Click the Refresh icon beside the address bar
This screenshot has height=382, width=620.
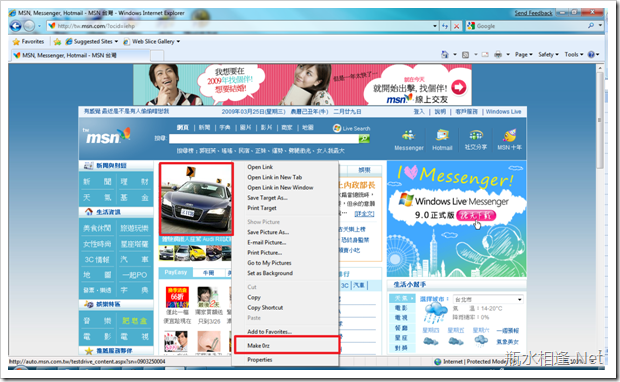click(445, 26)
